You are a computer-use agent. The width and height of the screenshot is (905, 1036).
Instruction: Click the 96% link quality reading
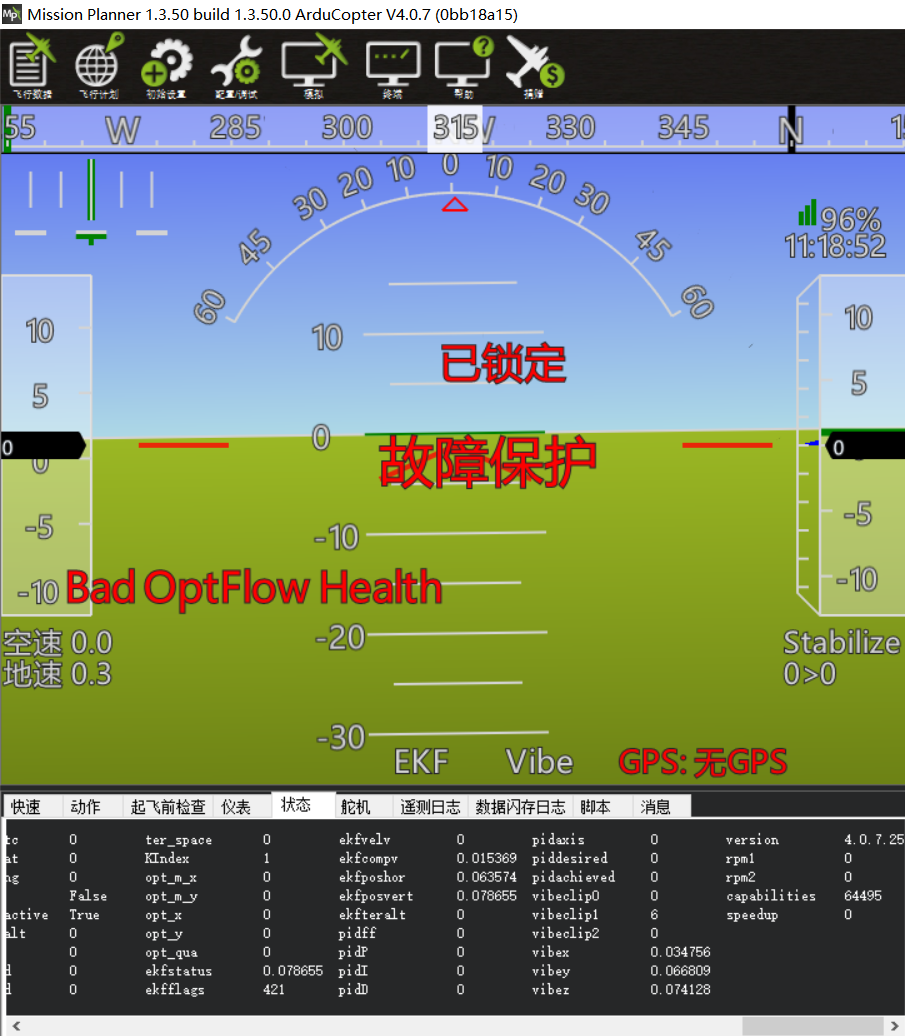pos(851,219)
